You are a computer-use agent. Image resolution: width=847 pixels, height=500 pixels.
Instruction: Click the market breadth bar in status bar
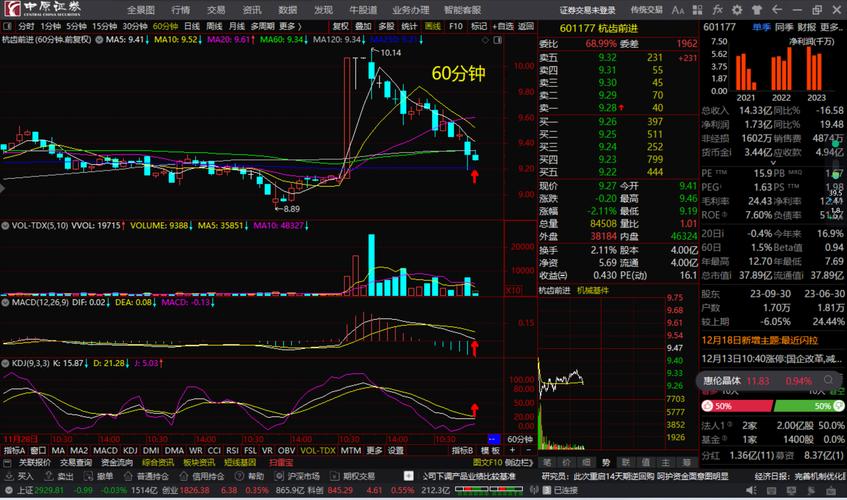(489, 490)
